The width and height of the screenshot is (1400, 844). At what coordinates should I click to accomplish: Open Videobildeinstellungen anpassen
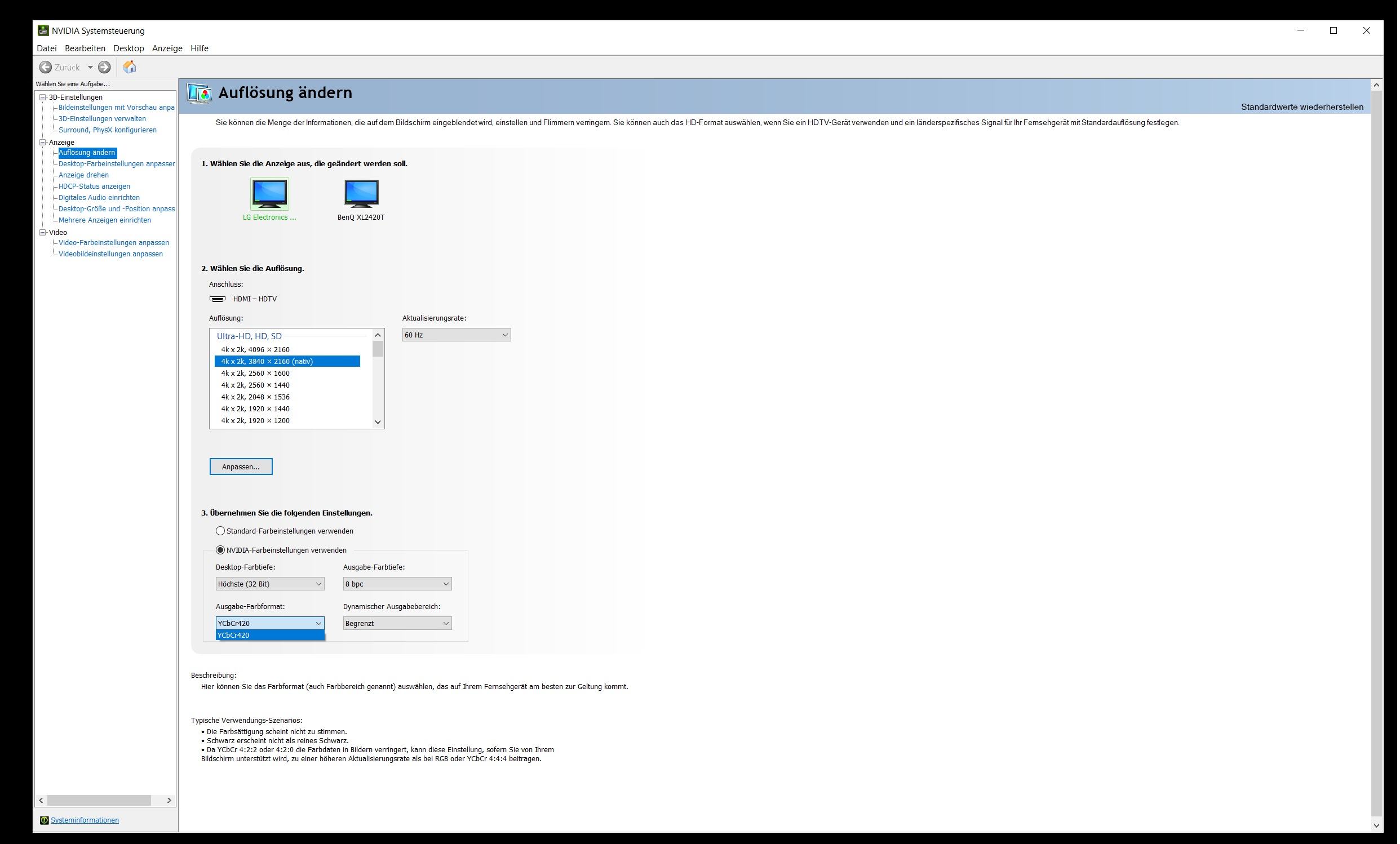click(x=111, y=254)
